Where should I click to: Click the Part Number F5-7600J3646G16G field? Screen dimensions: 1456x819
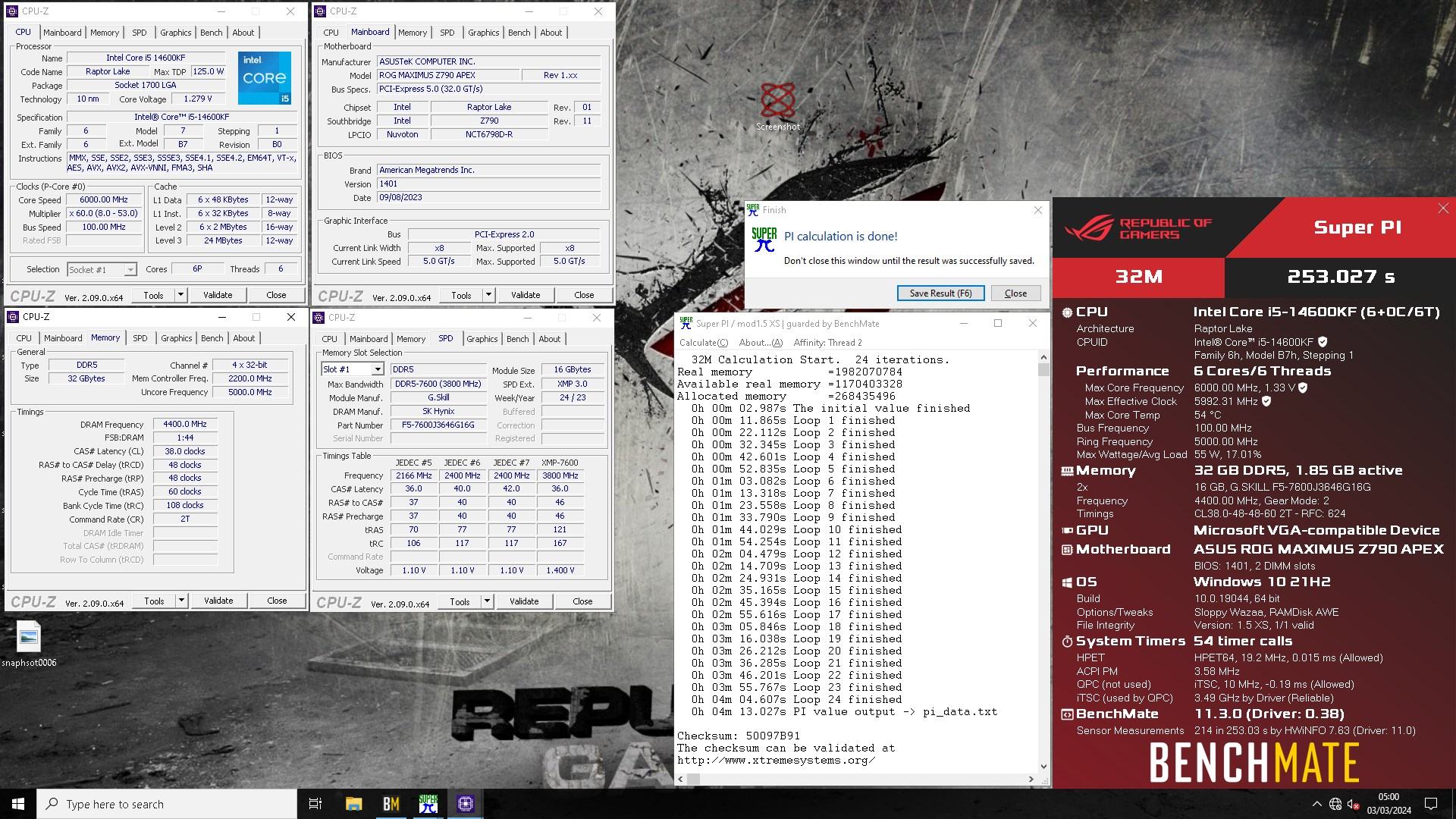tap(438, 425)
